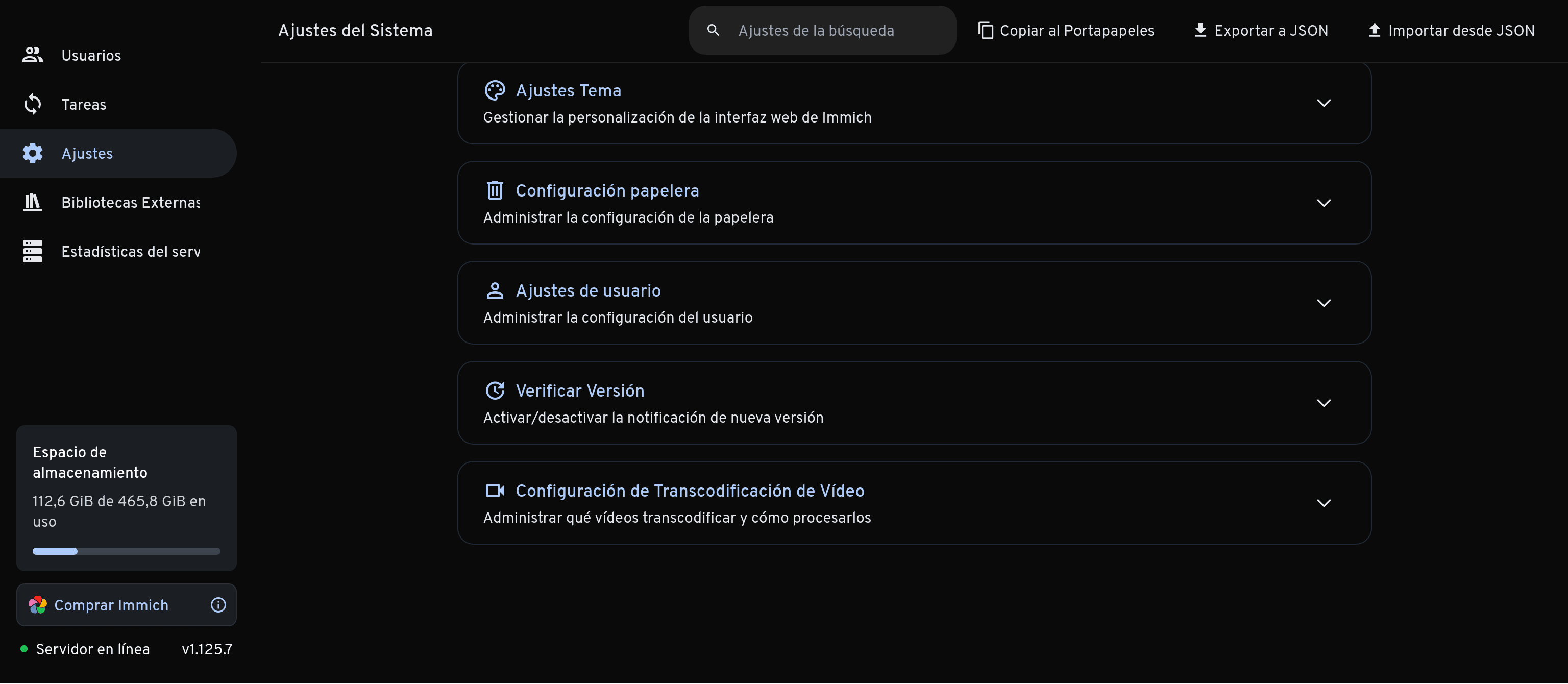Viewport: 1568px width, 684px height.
Task: Click the magnifier icon in the search bar
Action: click(x=714, y=30)
